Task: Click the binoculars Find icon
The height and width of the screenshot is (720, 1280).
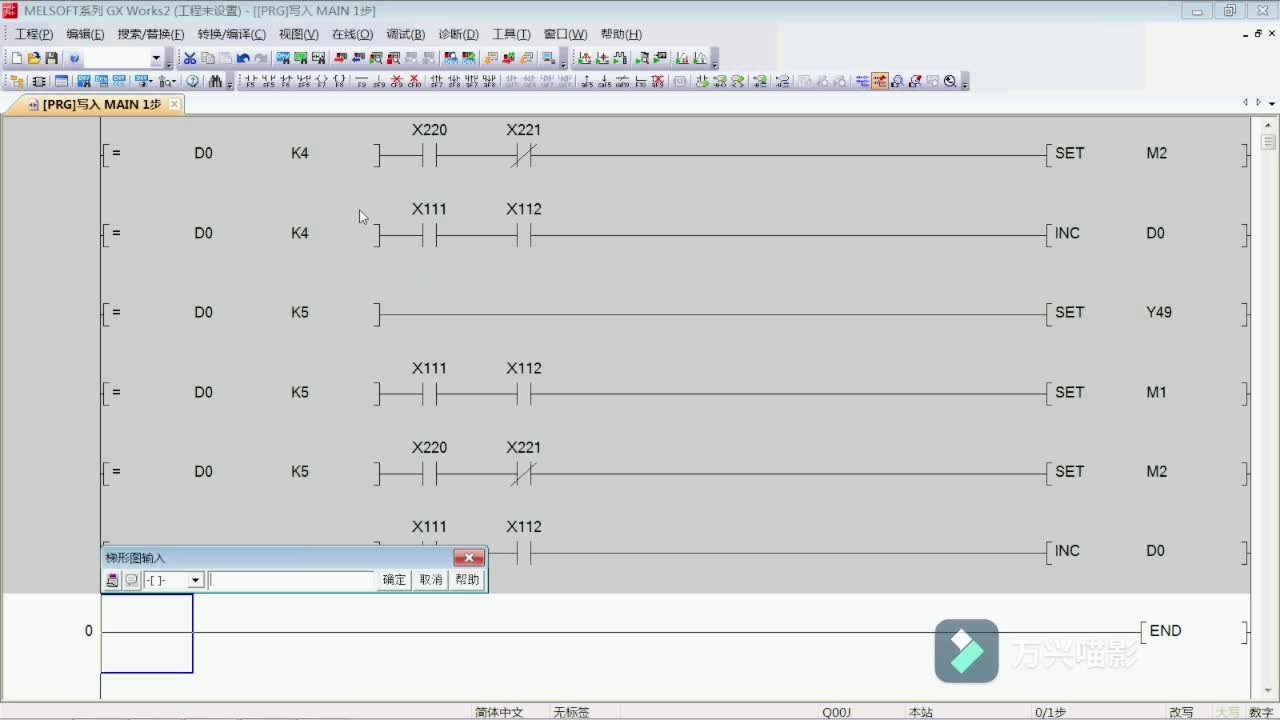Action: tap(215, 81)
